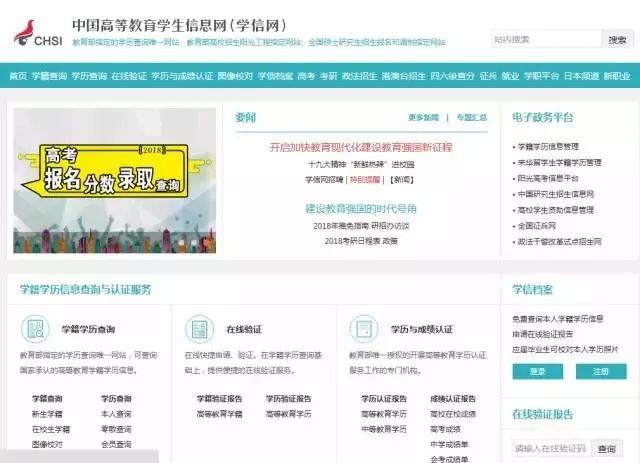Image resolution: width=640 pixels, height=463 pixels.
Task: Focus the 请输入在线验证码 input field
Action: coord(551,448)
